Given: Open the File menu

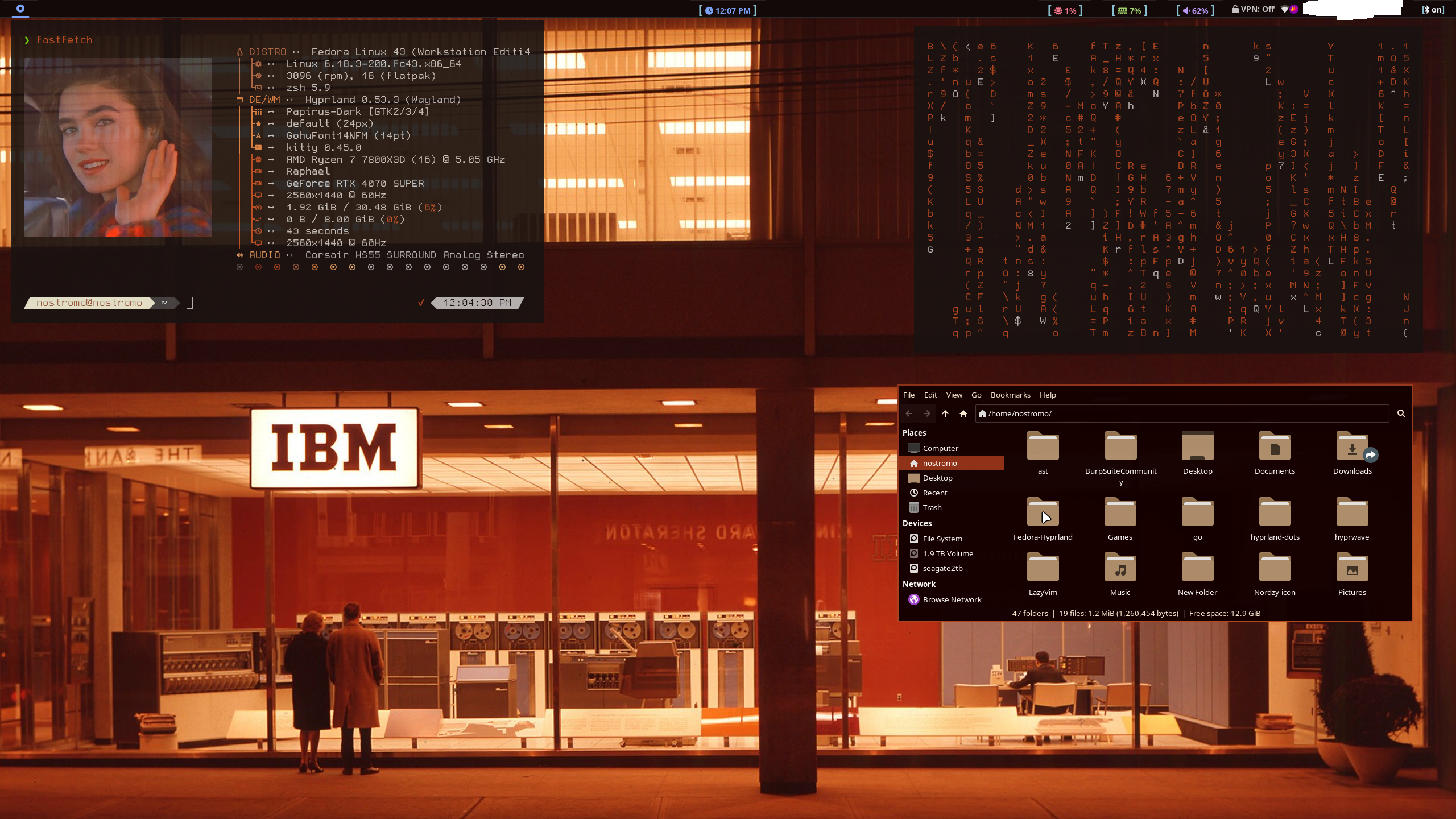Looking at the screenshot, I should (909, 395).
